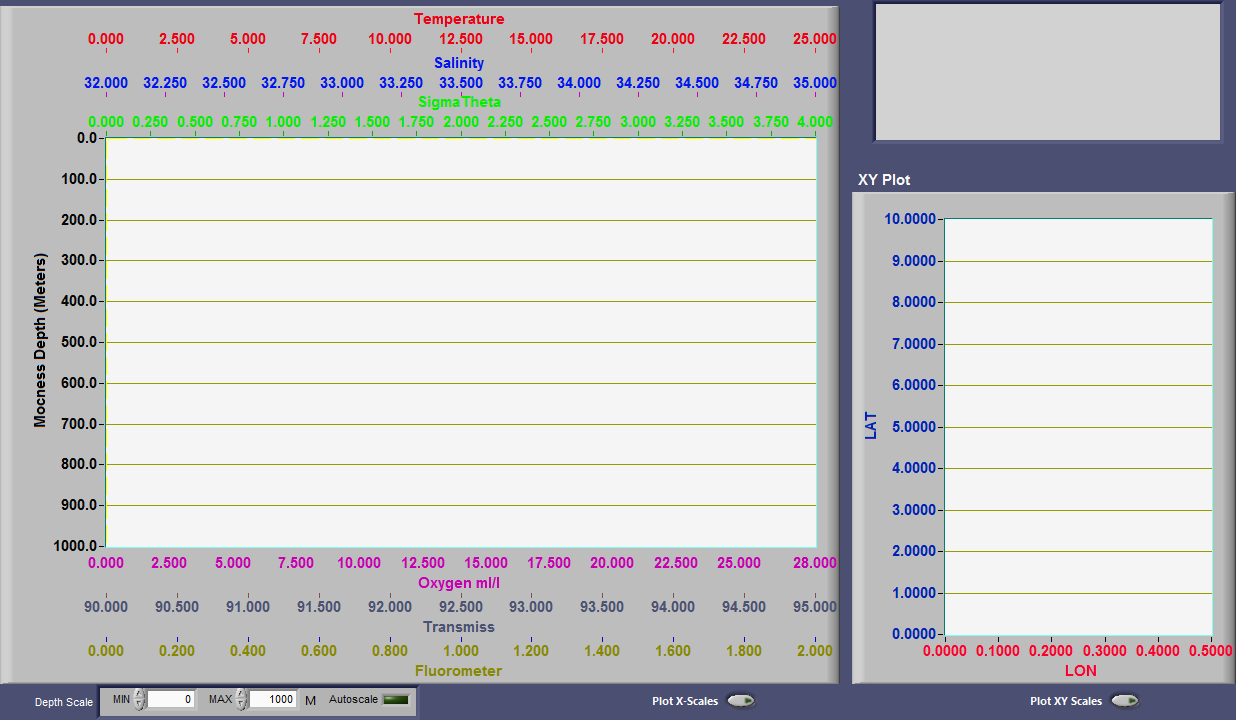
Task: Select the Fluorometer axis title
Action: (459, 671)
